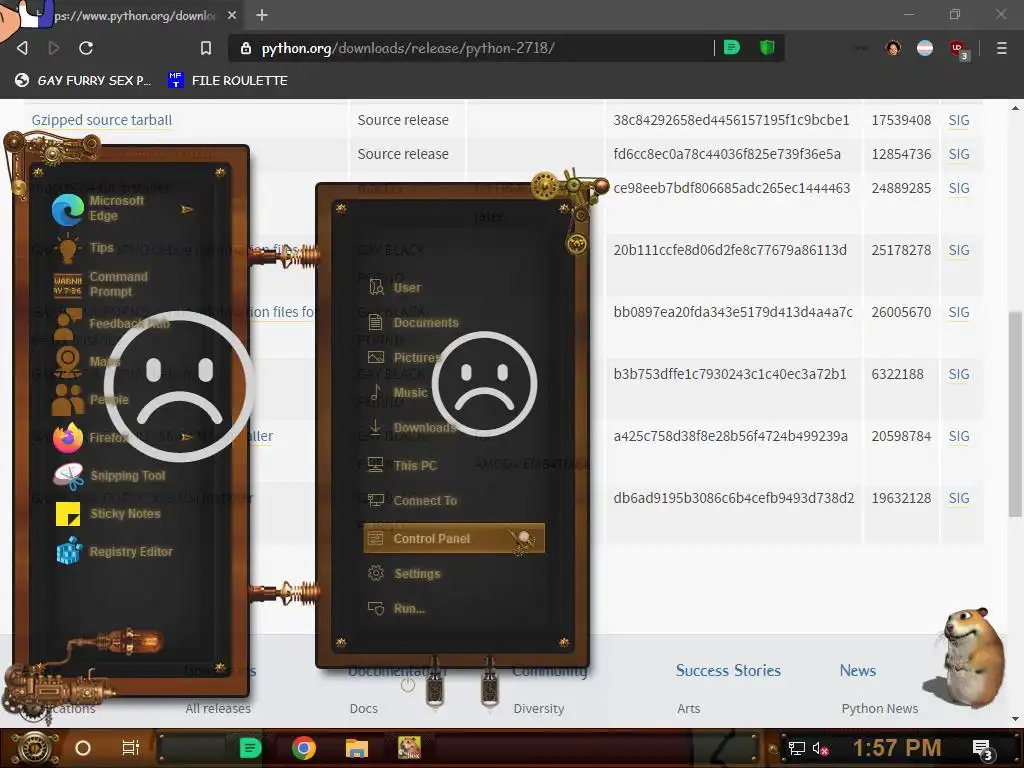Screen dimensions: 1024x768
Task: Bookmark this page with the bookmark icon
Action: click(x=206, y=48)
